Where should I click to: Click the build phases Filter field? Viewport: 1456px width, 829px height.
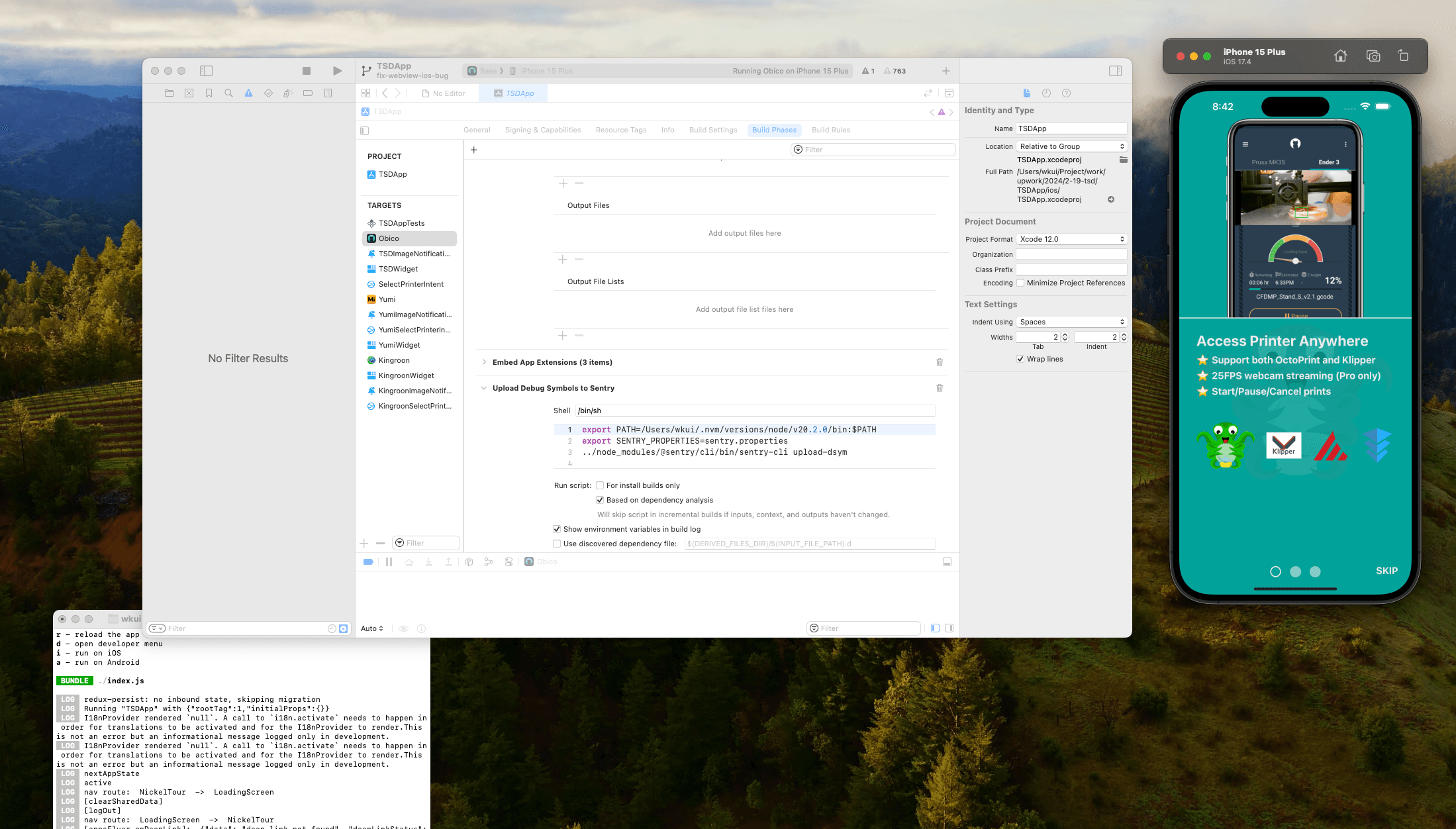click(873, 150)
